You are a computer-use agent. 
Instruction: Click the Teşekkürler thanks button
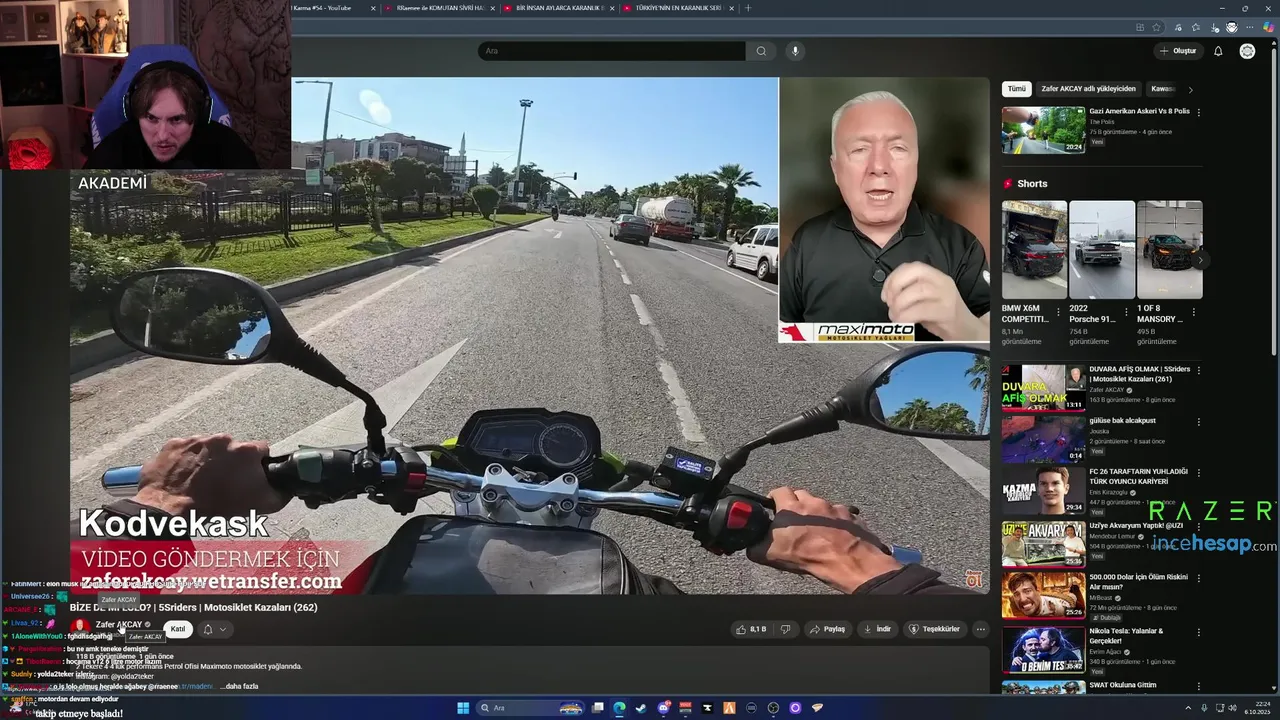point(934,629)
